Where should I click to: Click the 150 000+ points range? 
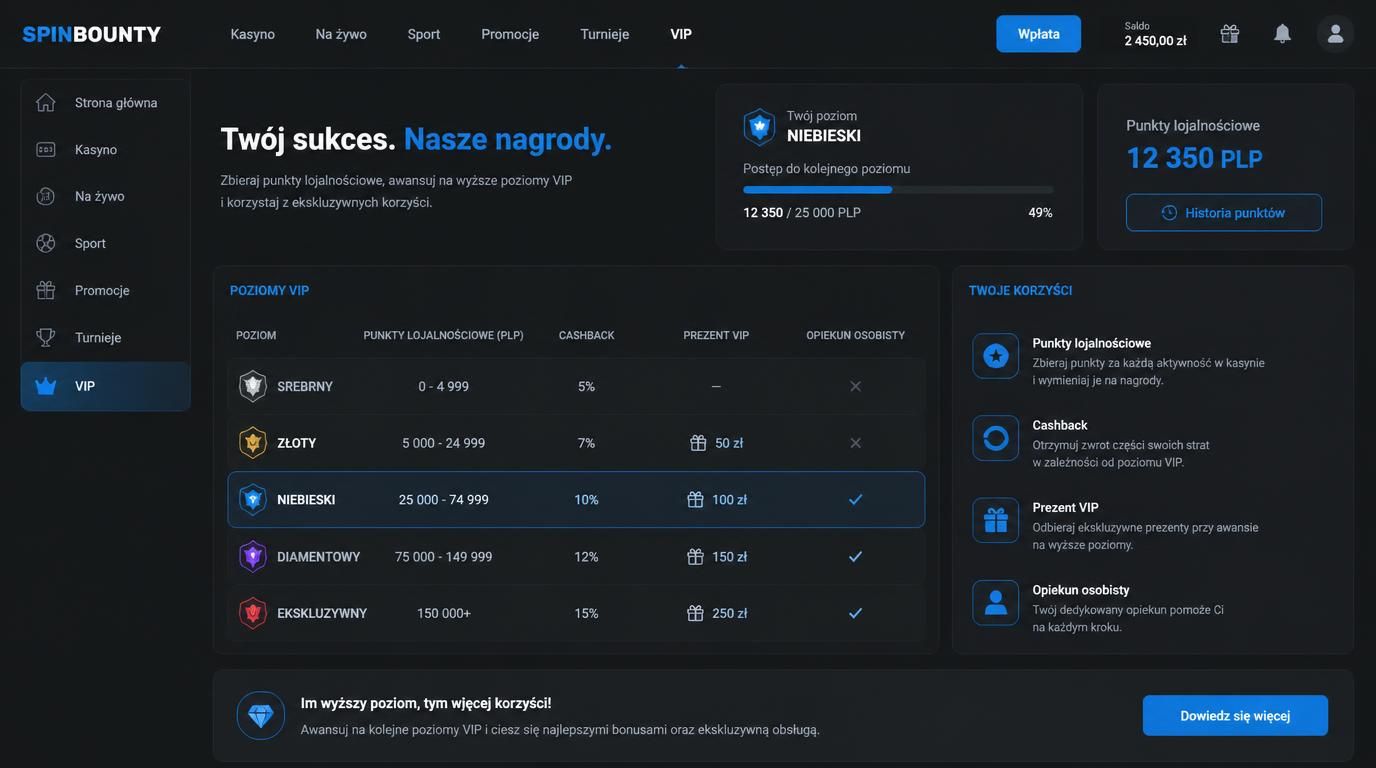click(x=444, y=613)
